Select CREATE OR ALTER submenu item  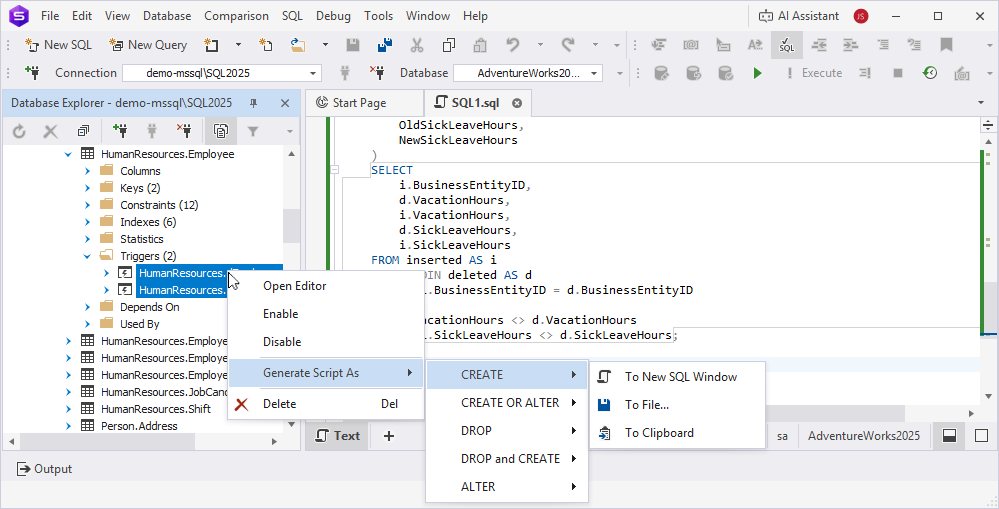click(507, 403)
